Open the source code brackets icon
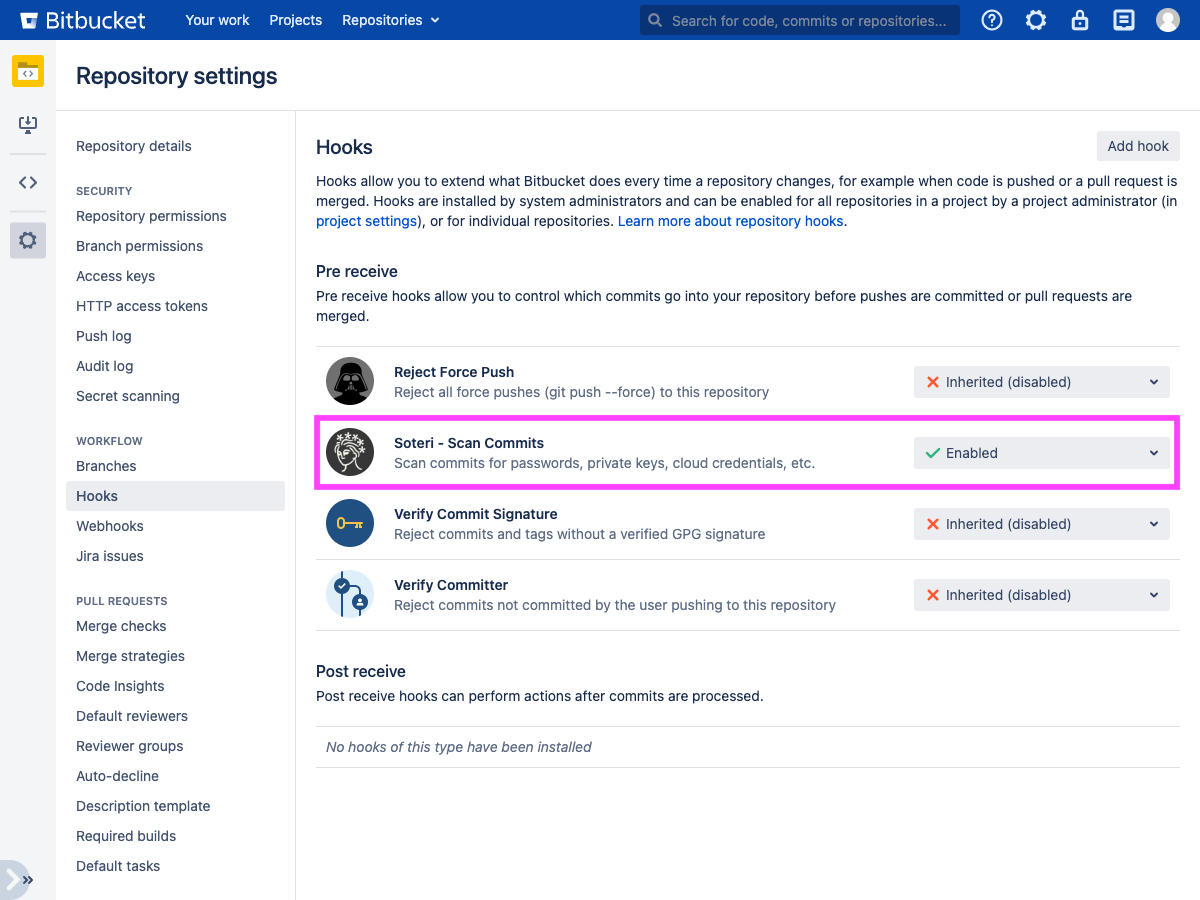This screenshot has width=1200, height=900. (28, 182)
